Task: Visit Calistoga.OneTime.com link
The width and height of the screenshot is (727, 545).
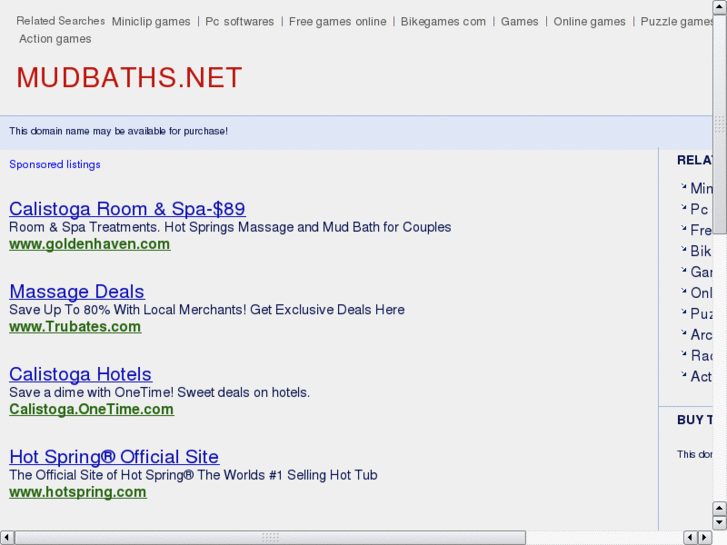Action: 91,409
